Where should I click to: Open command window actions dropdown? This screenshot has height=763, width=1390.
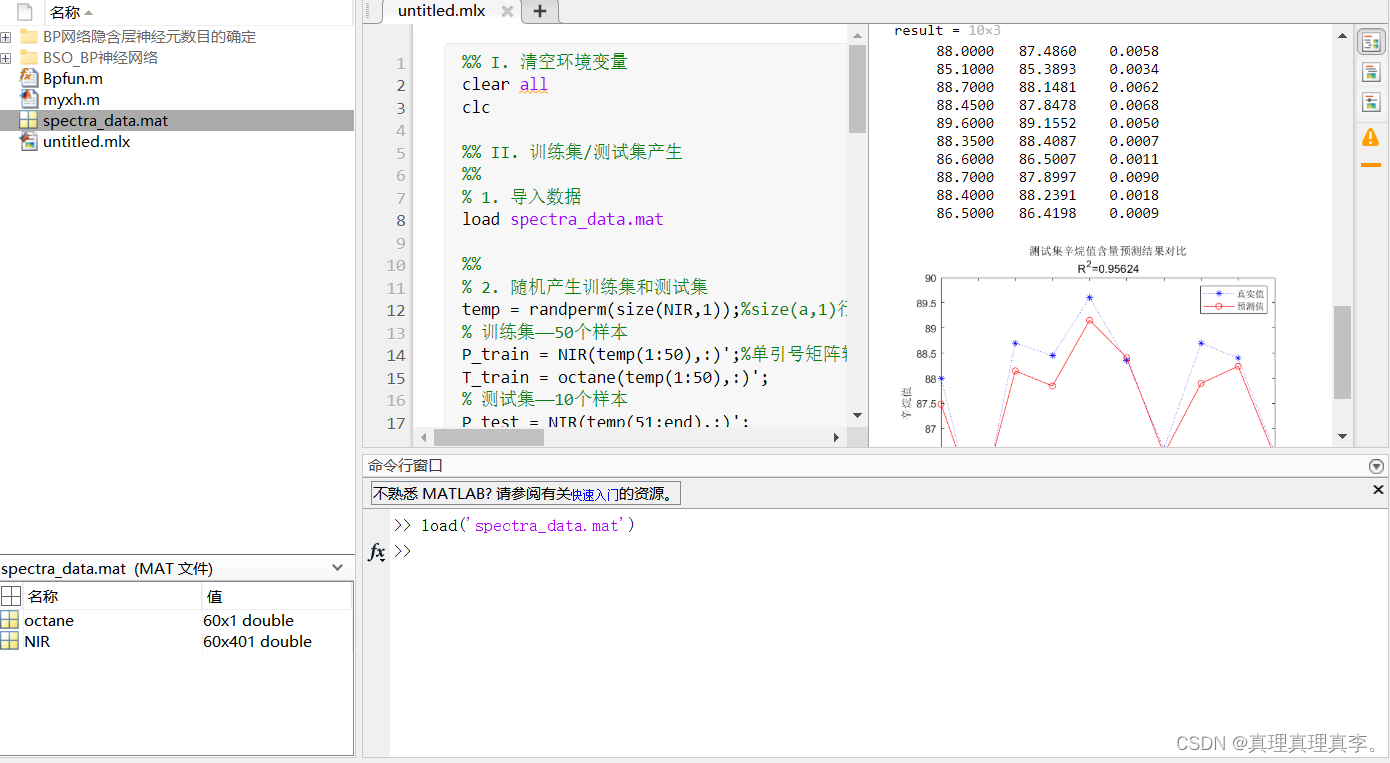1377,466
